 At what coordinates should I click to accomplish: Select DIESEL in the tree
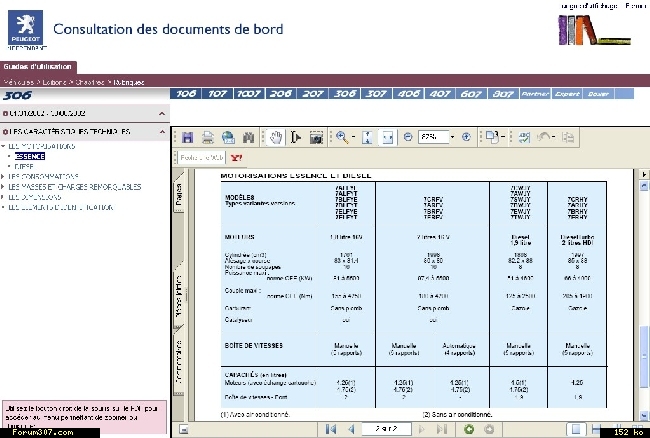24,167
